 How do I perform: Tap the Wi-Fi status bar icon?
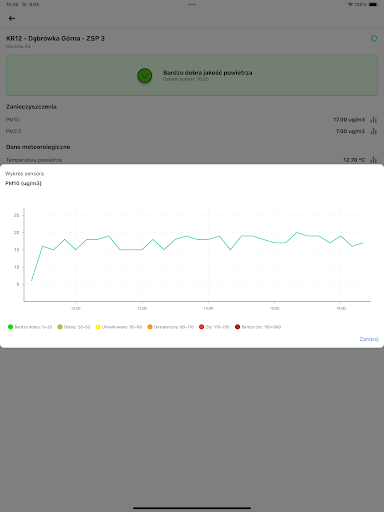click(350, 4)
